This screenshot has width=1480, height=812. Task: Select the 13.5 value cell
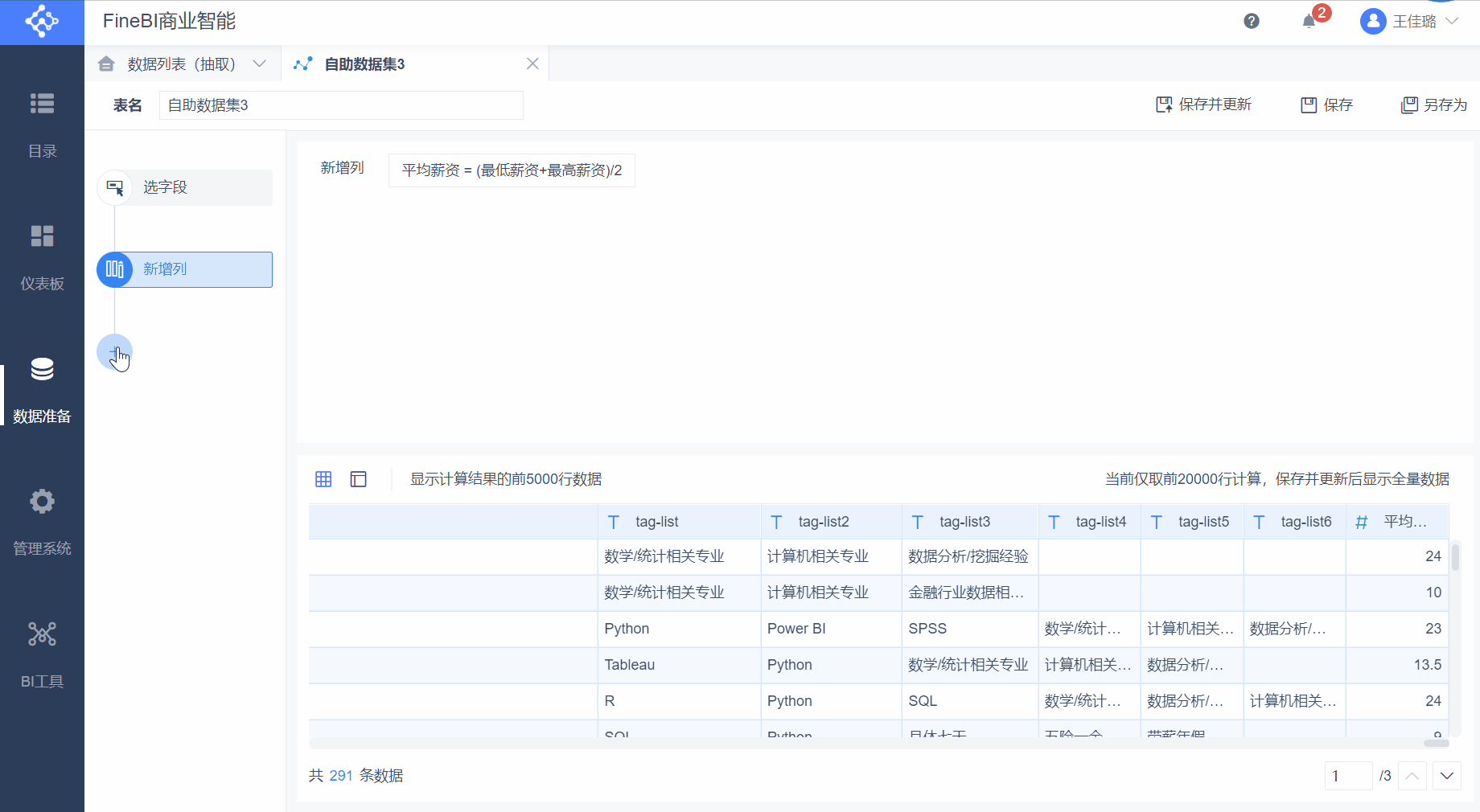click(1397, 665)
